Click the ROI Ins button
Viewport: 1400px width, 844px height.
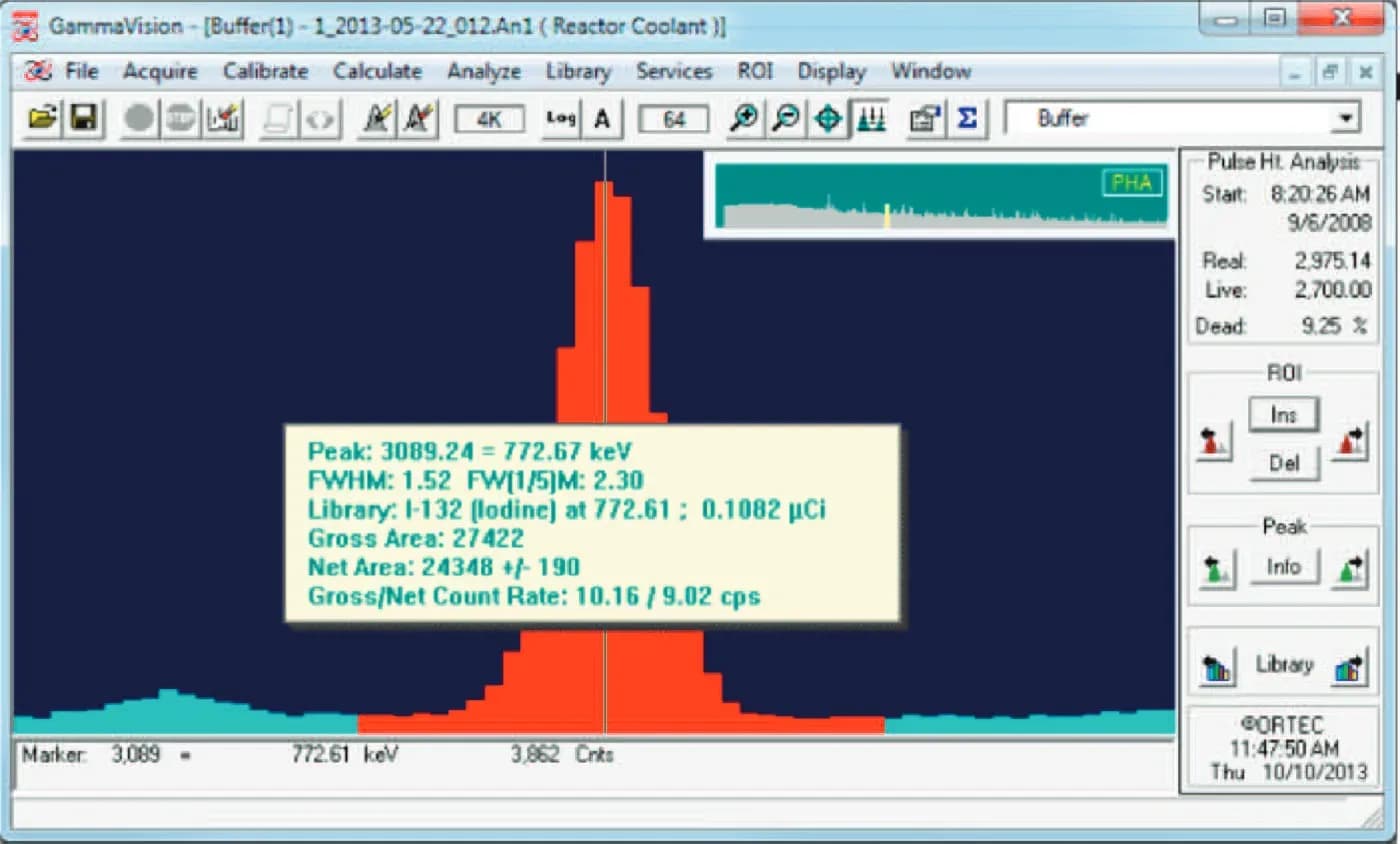coord(1284,415)
